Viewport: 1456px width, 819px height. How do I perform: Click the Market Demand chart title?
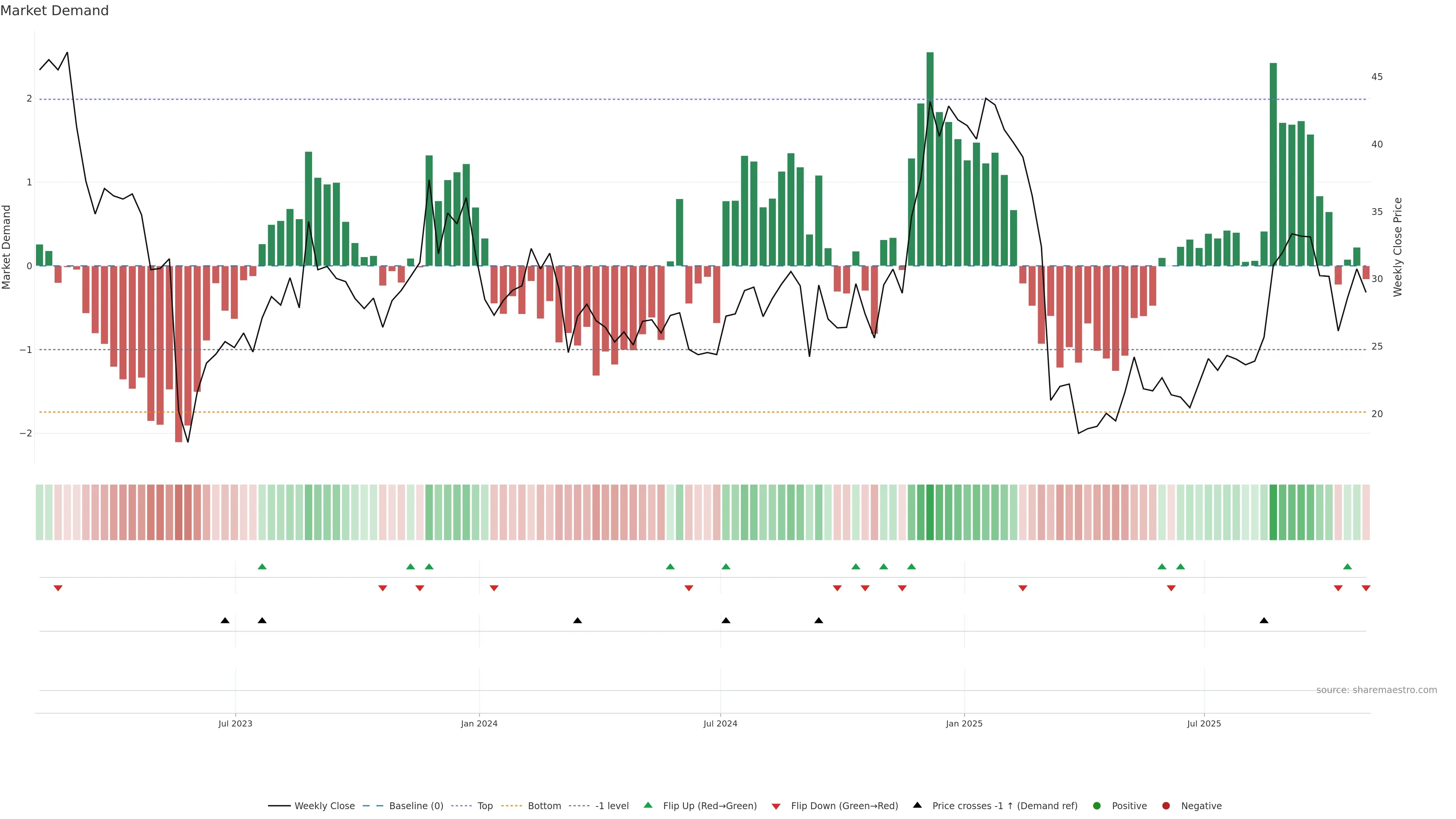(54, 11)
